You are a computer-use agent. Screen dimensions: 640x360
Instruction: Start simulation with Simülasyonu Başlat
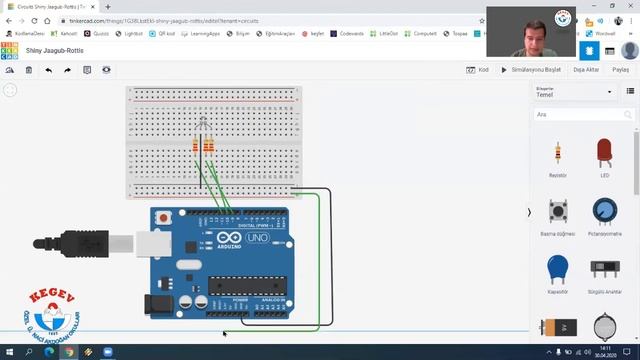tap(531, 70)
